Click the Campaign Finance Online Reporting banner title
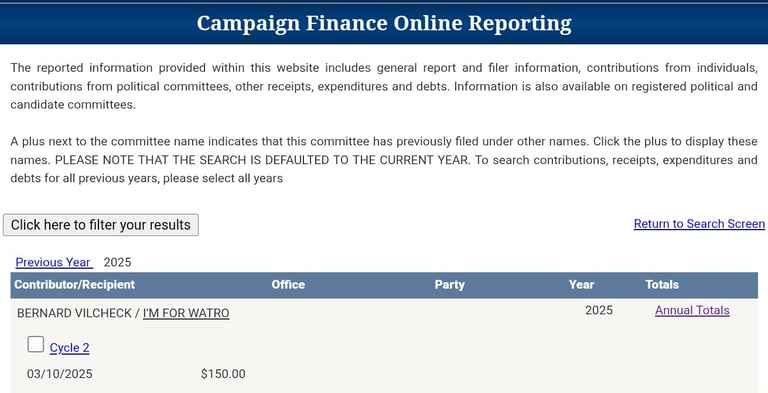The width and height of the screenshot is (768, 393). tap(384, 24)
